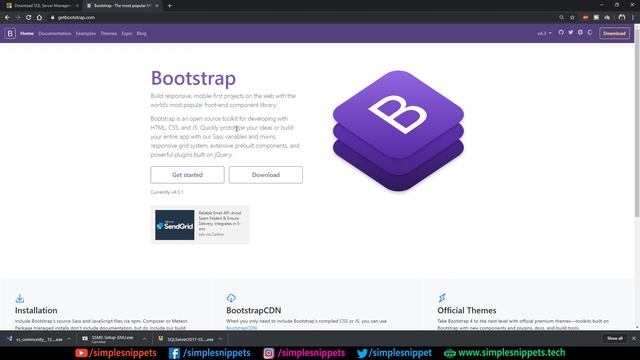Screen dimensions: 640x360
Task: Open the BootstrapCDN link
Action: click(242, 328)
